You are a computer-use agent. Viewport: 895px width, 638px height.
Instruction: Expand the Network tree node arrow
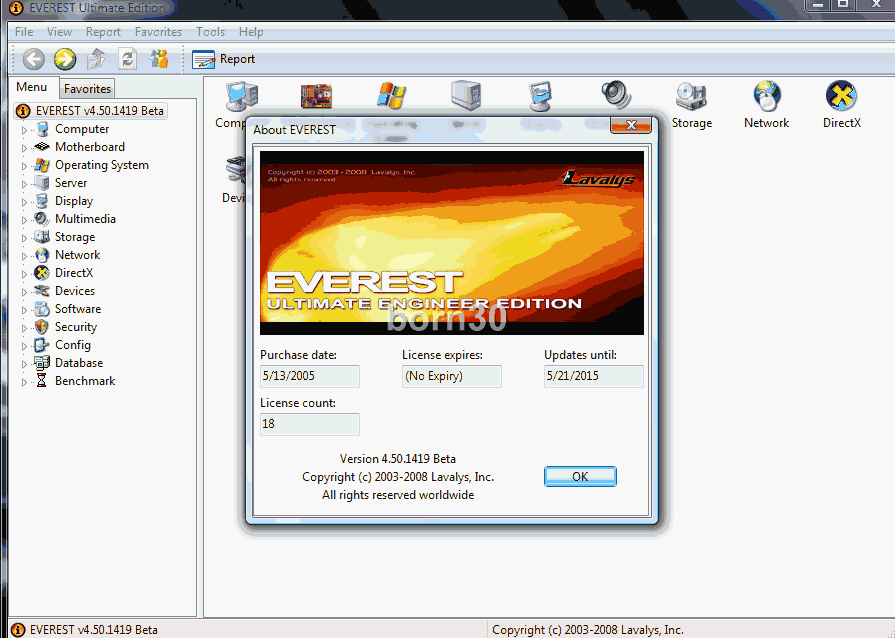(x=24, y=256)
